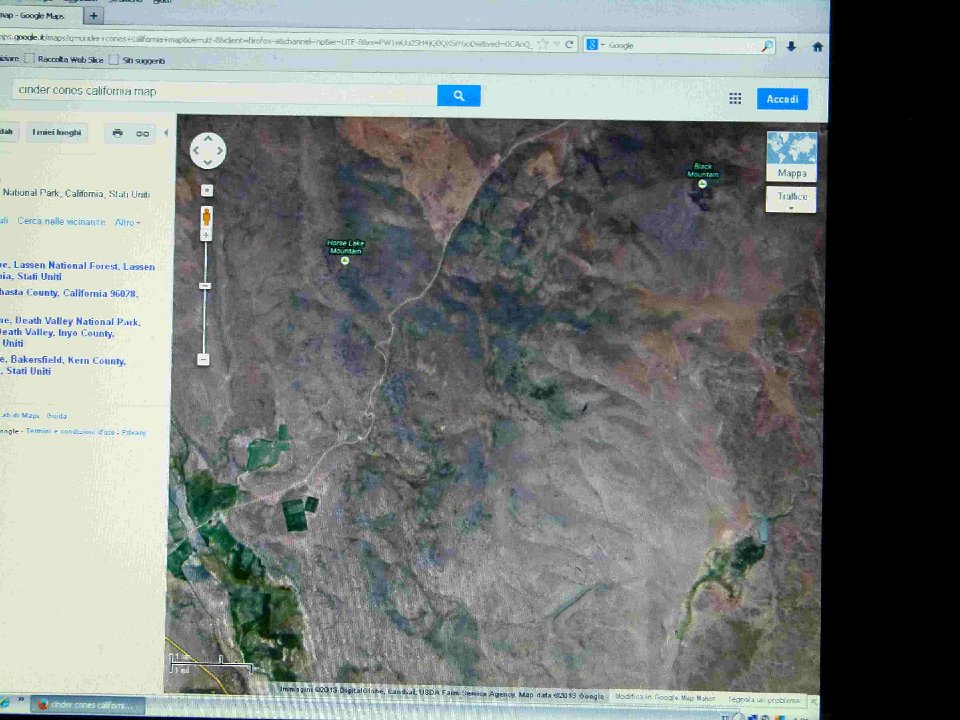Click the link-to-map chain icon

(142, 133)
